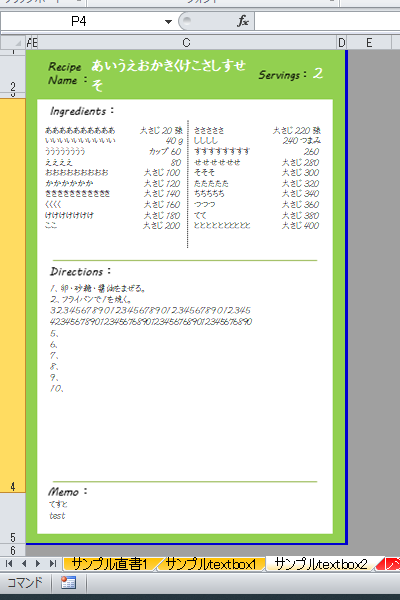Image resolution: width=400 pixels, height=600 pixels.
Task: Select column E header
Action: [x=369, y=42]
